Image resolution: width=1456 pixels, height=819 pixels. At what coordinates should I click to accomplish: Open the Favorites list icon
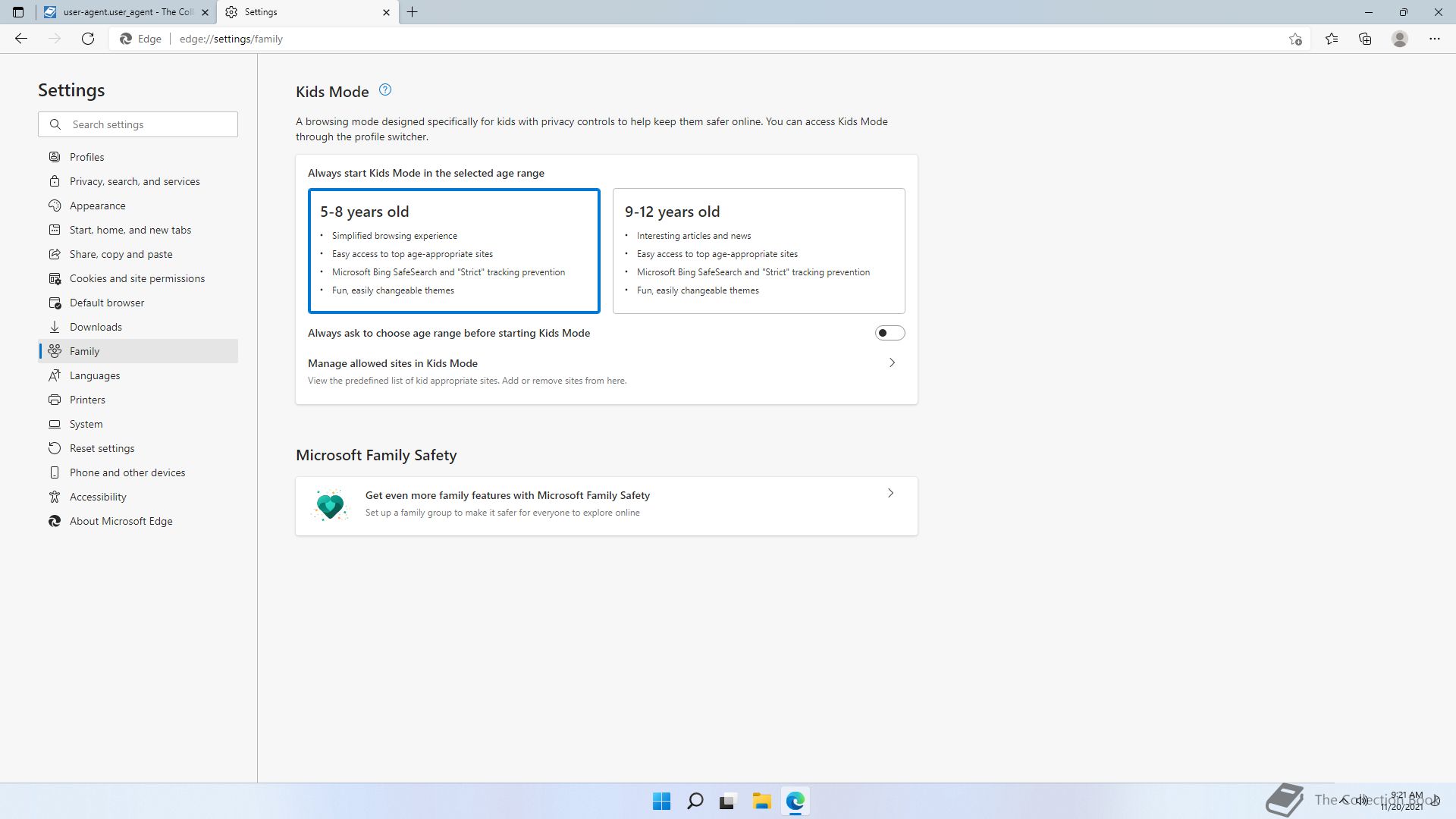(x=1332, y=39)
